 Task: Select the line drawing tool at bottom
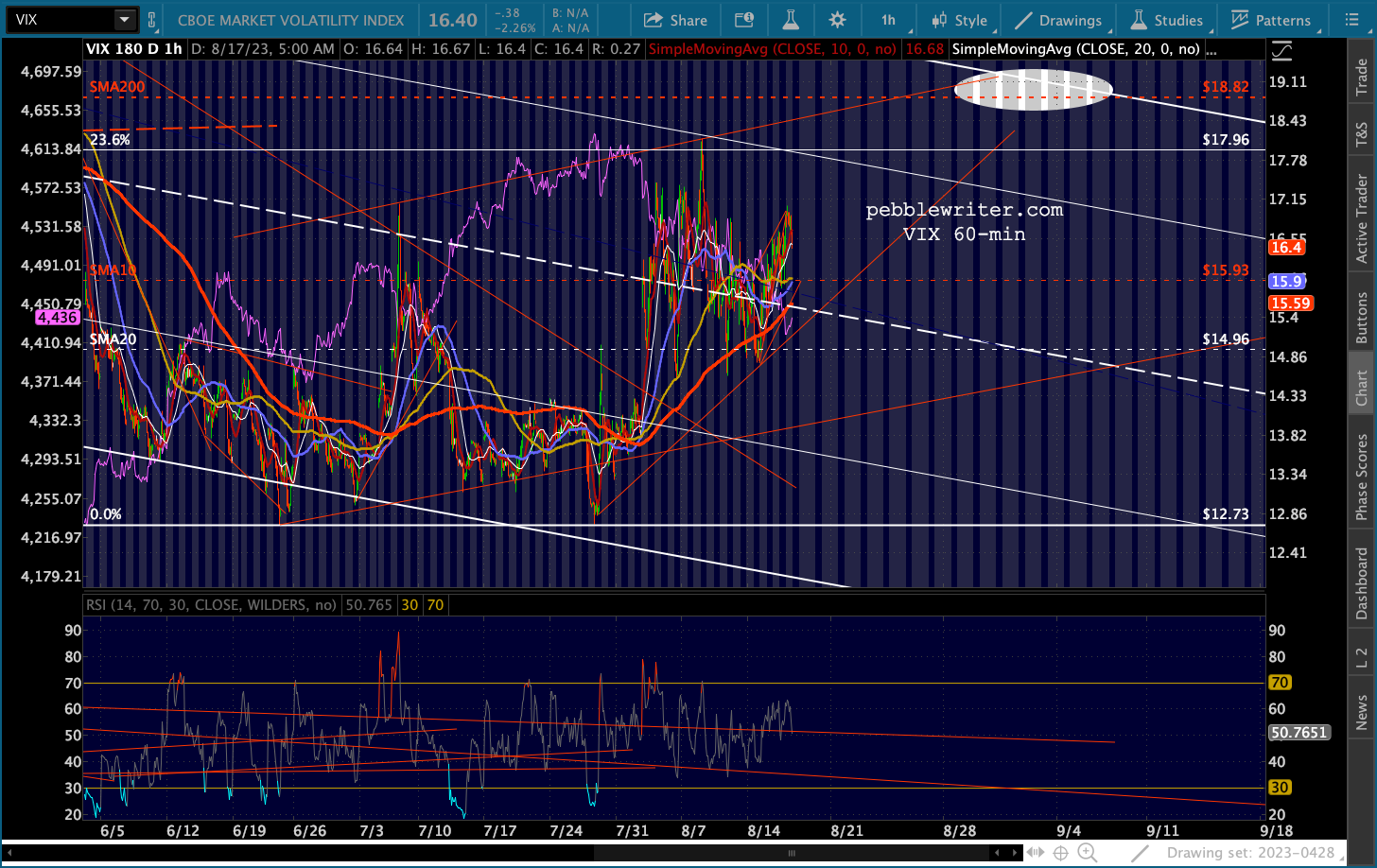(x=1142, y=852)
